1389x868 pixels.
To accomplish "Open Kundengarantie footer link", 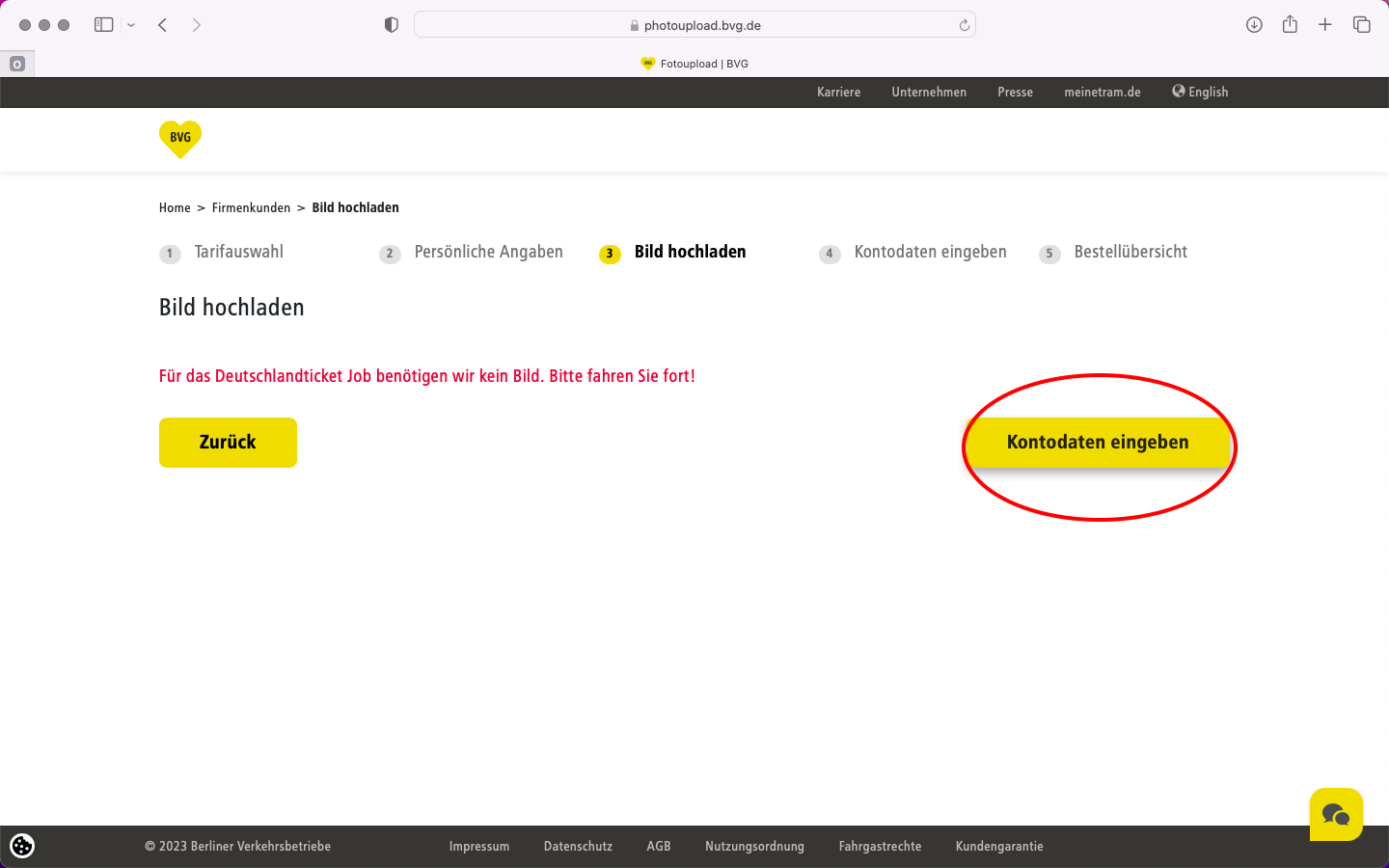I will pos(999,847).
